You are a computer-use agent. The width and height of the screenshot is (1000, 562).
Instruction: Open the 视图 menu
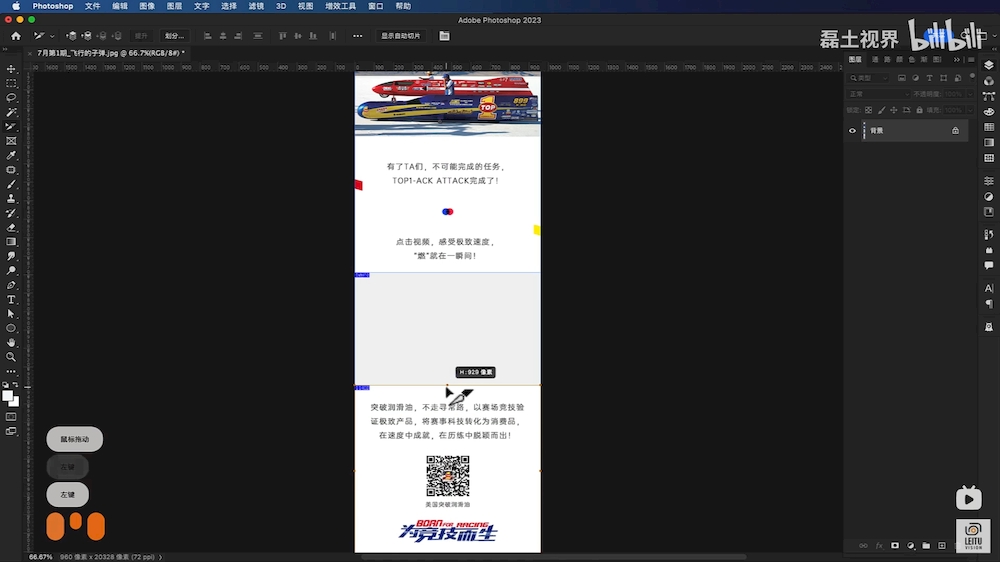click(305, 6)
